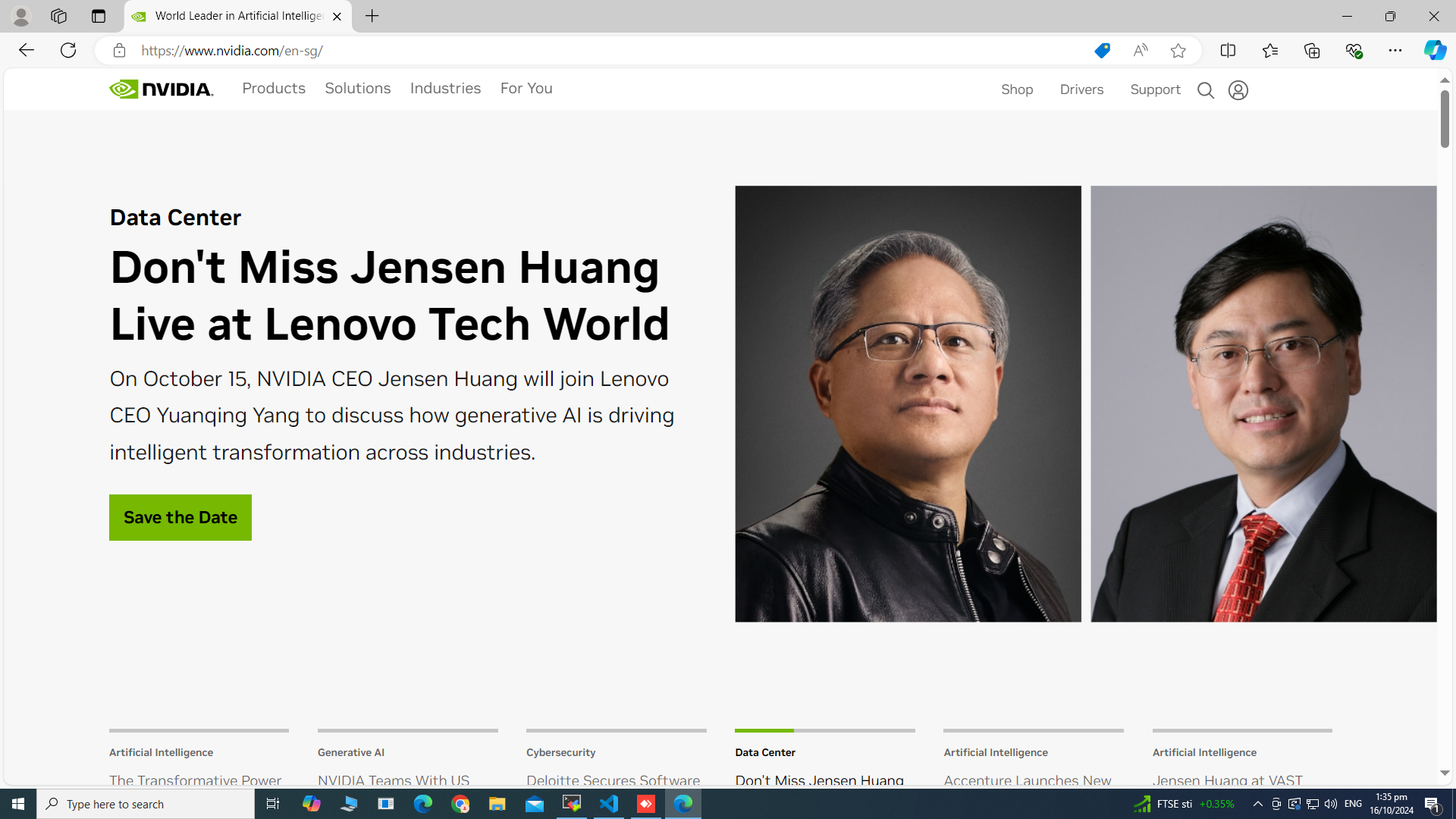Screen dimensions: 1456x819
Task: Activate Read aloud icon
Action: pyautogui.click(x=1141, y=51)
